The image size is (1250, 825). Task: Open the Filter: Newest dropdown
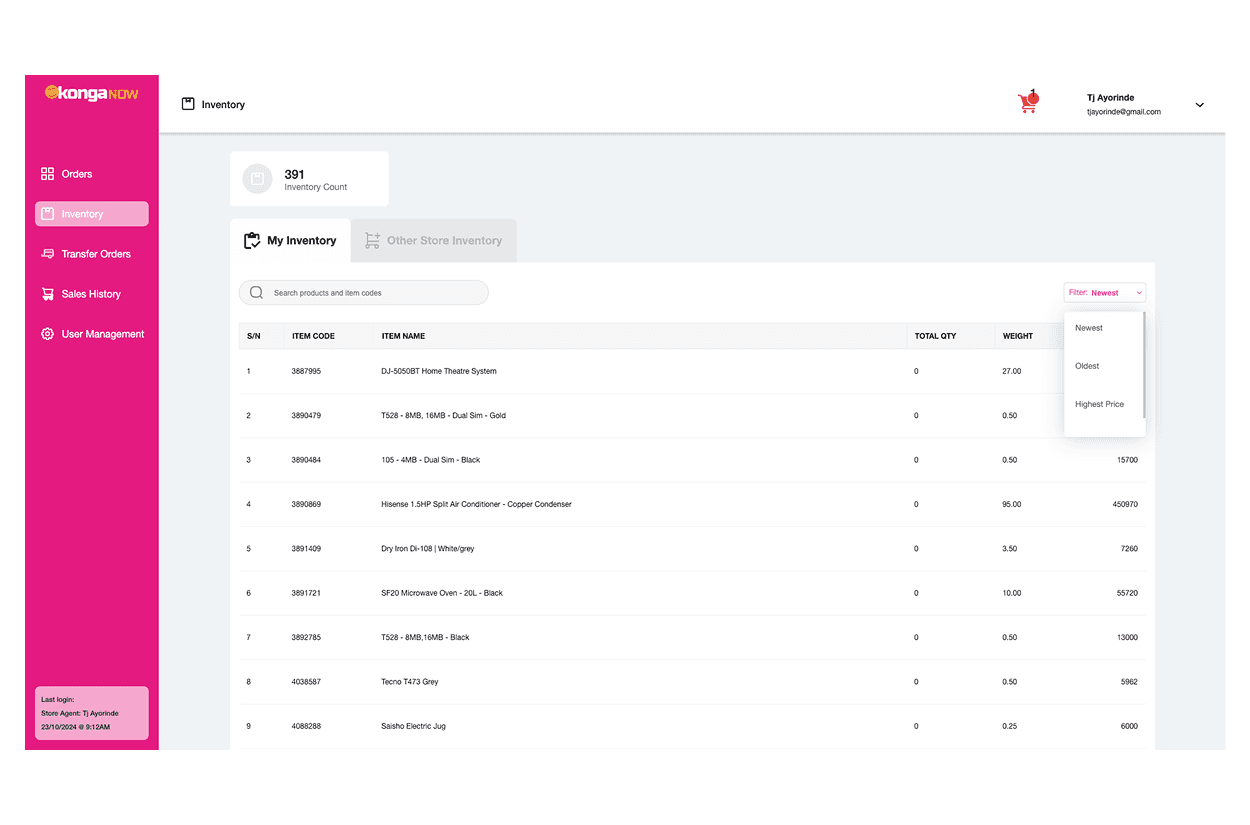coord(1105,293)
